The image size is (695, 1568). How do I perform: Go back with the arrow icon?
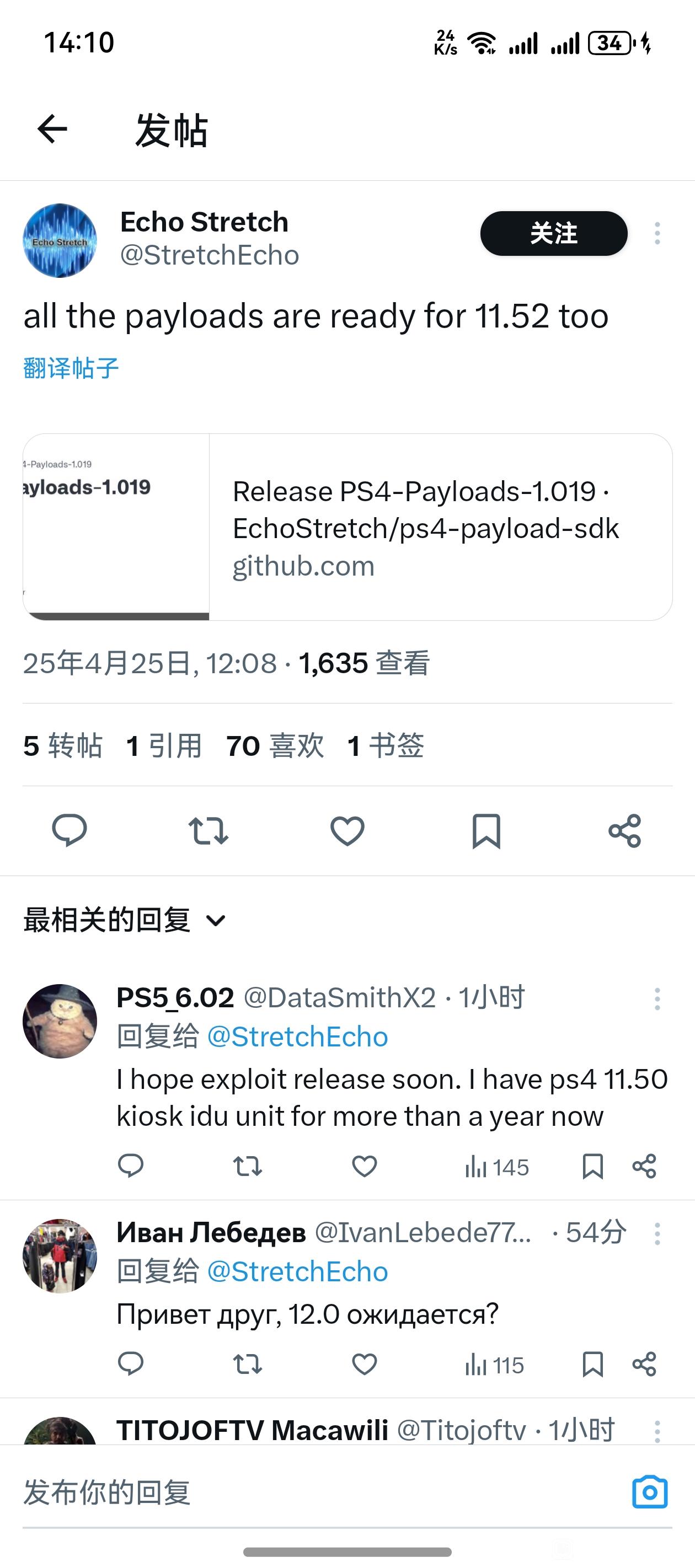coord(52,129)
